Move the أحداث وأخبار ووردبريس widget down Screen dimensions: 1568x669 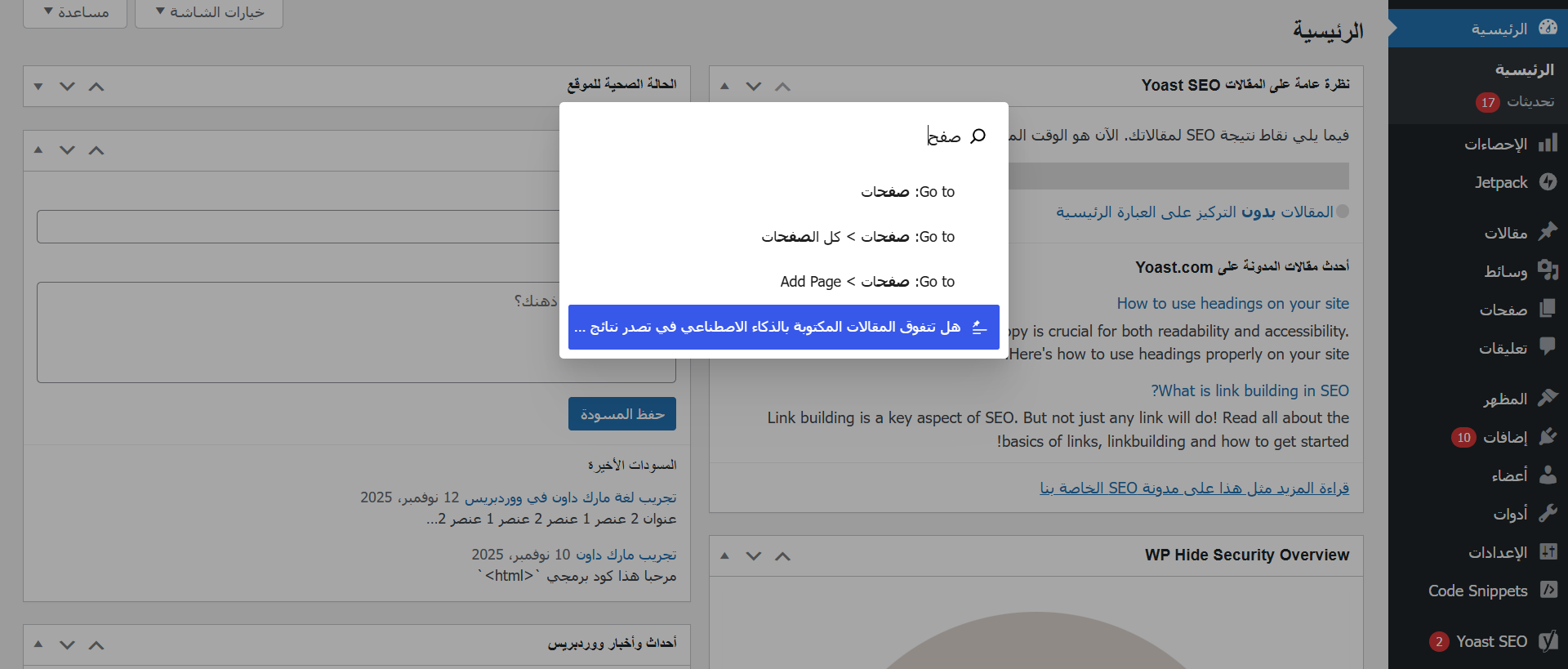click(67, 644)
